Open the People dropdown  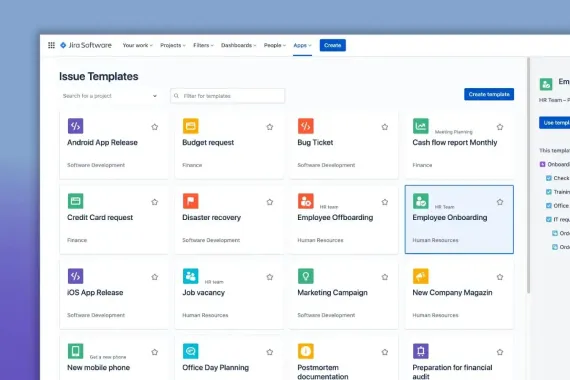pyautogui.click(x=275, y=45)
